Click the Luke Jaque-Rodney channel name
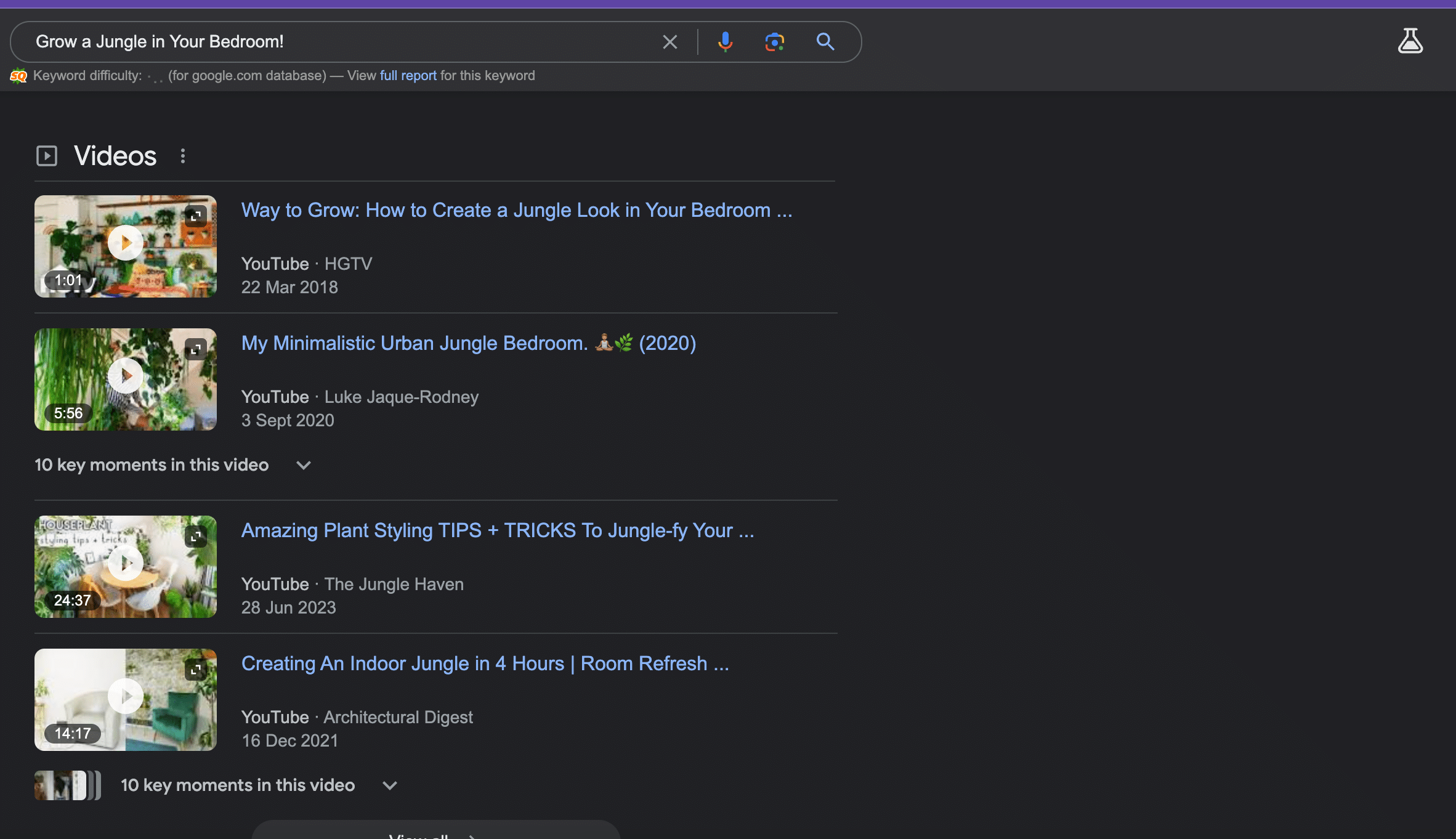The image size is (1456, 839). tap(402, 397)
